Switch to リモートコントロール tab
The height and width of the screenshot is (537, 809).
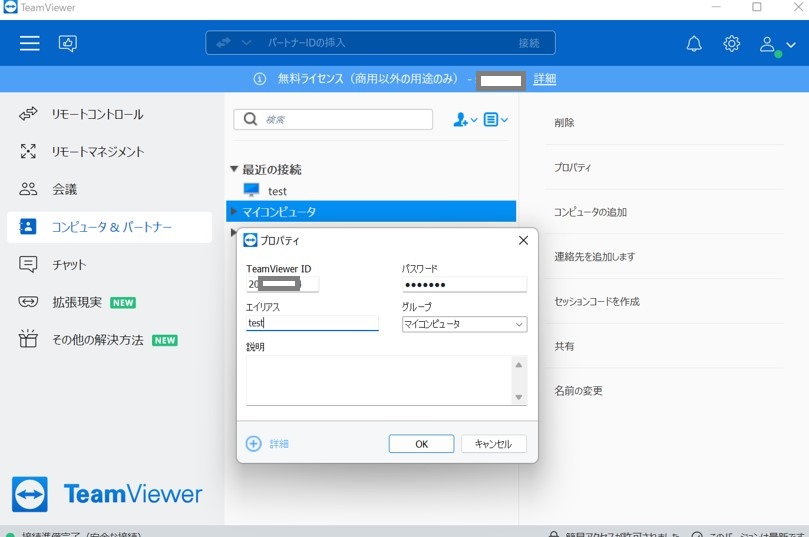tap(97, 114)
